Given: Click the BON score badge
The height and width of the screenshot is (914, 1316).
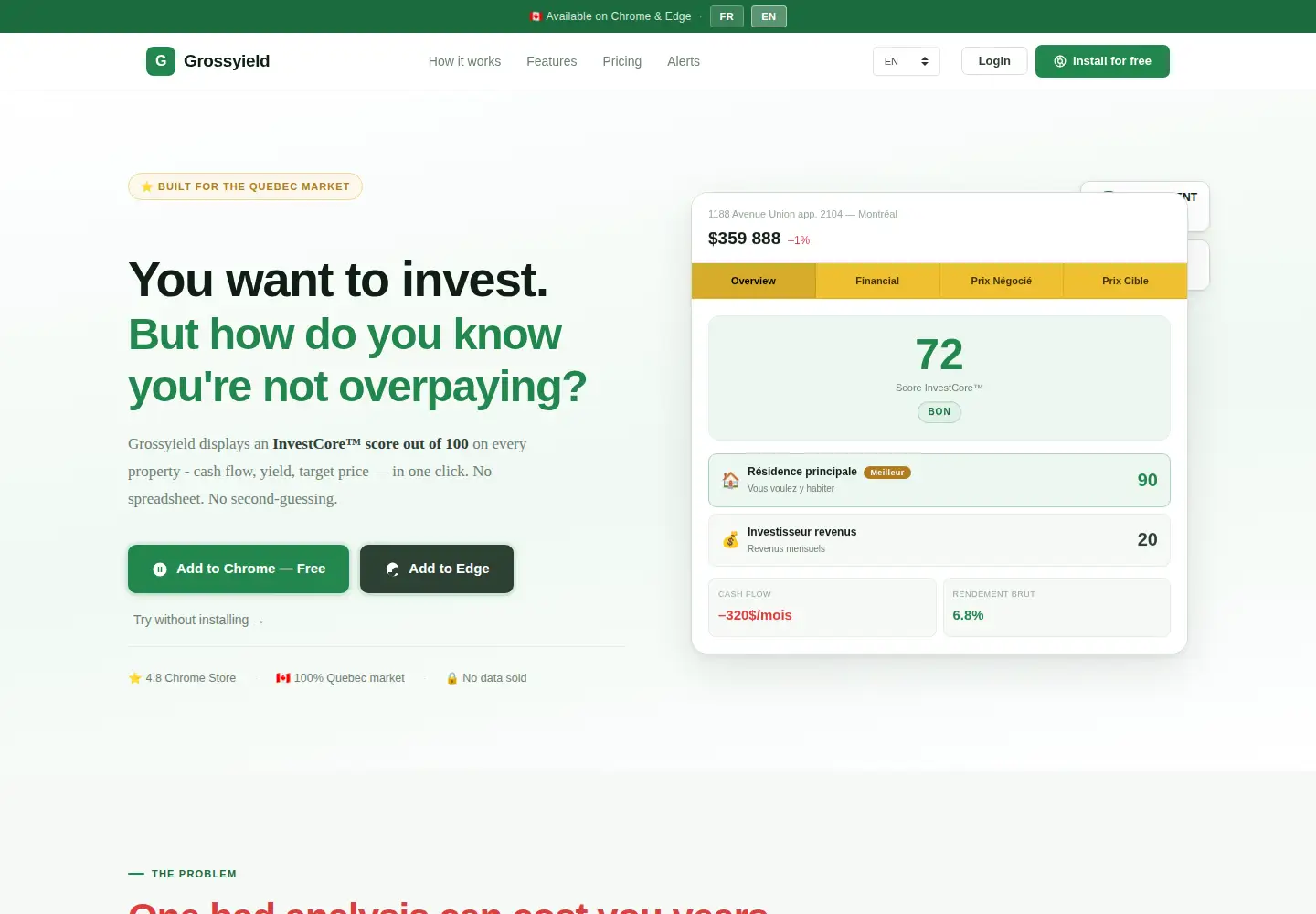Looking at the screenshot, I should point(939,412).
